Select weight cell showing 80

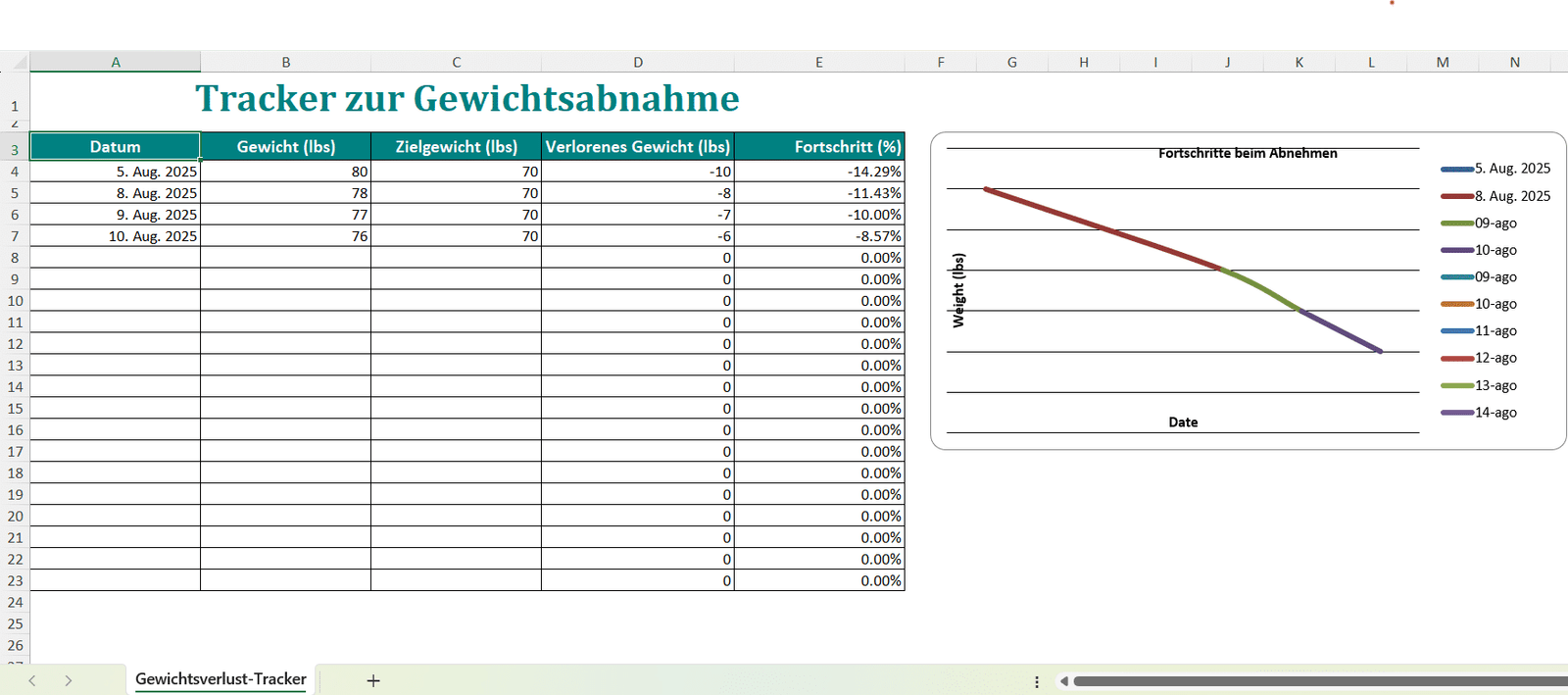pyautogui.click(x=286, y=172)
